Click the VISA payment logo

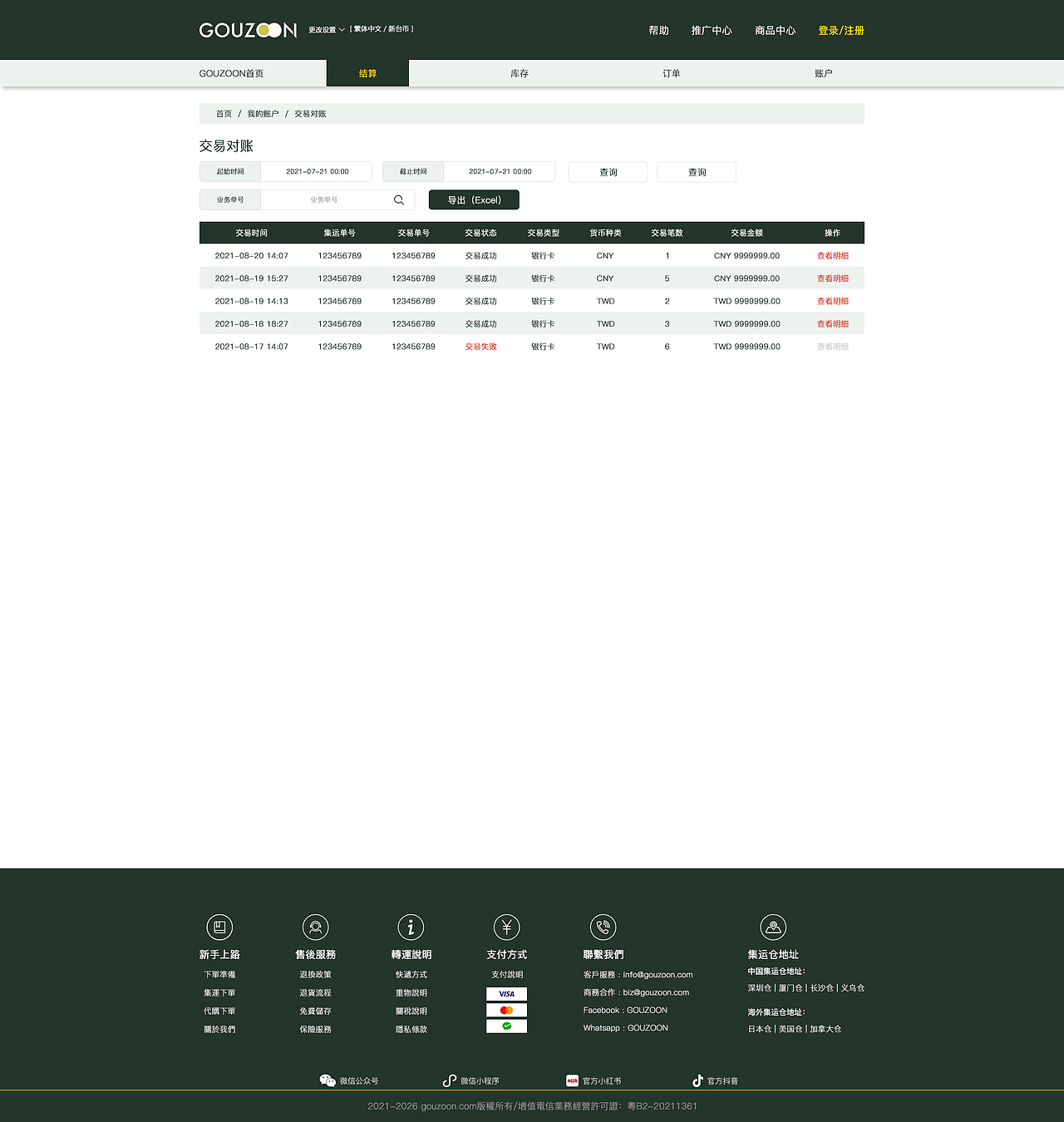(507, 994)
